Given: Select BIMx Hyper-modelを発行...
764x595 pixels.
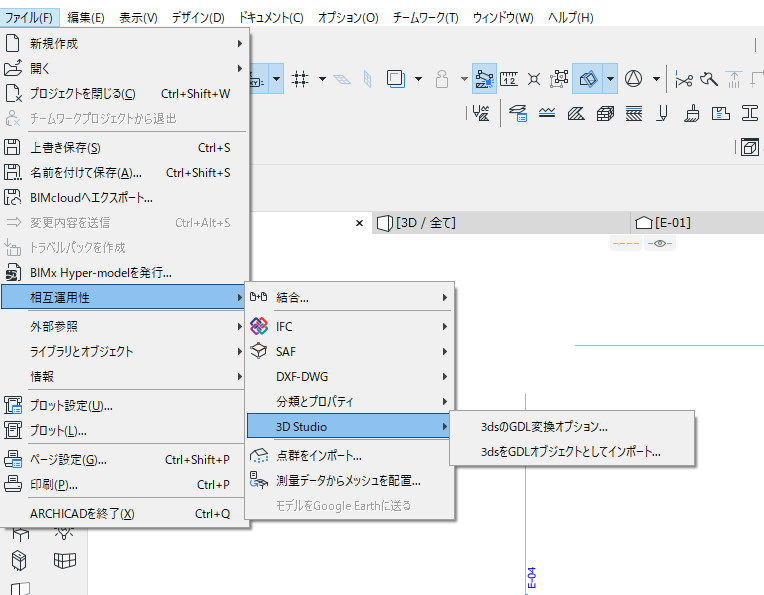Looking at the screenshot, I should point(124,272).
